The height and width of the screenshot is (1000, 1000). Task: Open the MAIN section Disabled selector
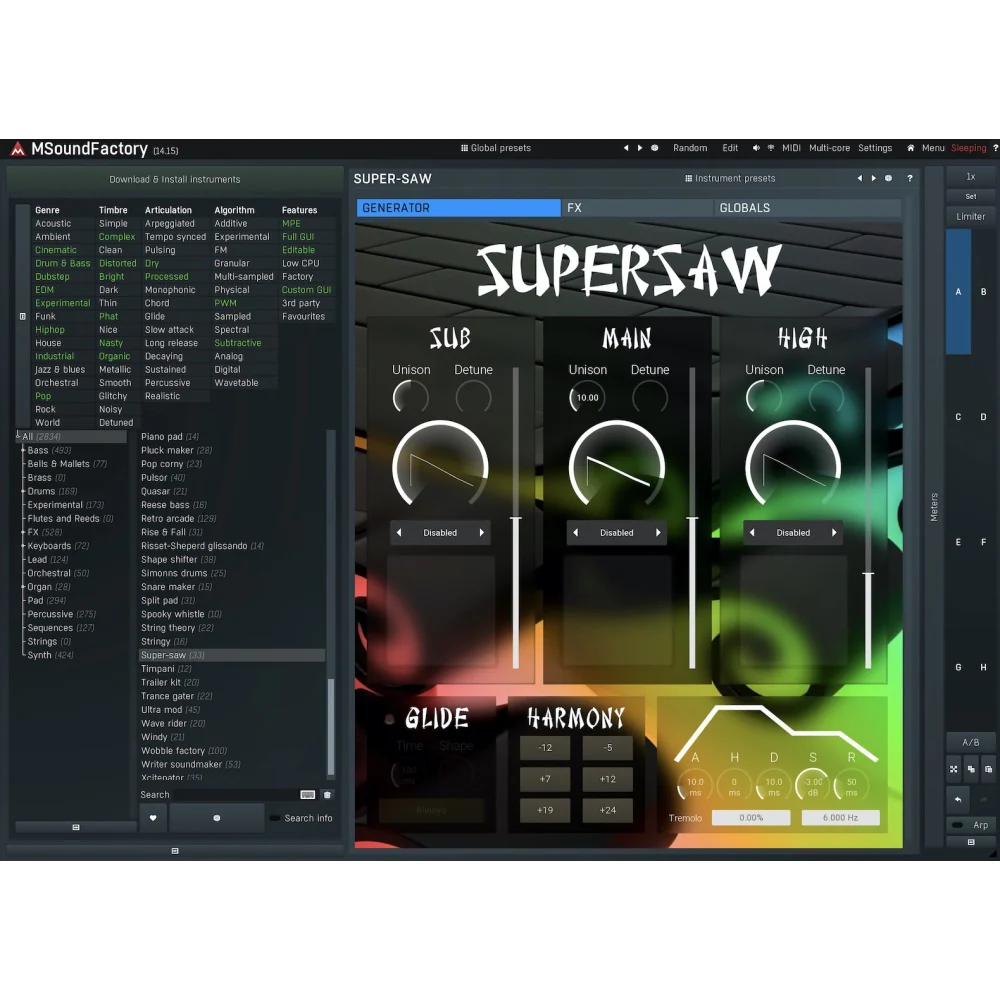617,533
